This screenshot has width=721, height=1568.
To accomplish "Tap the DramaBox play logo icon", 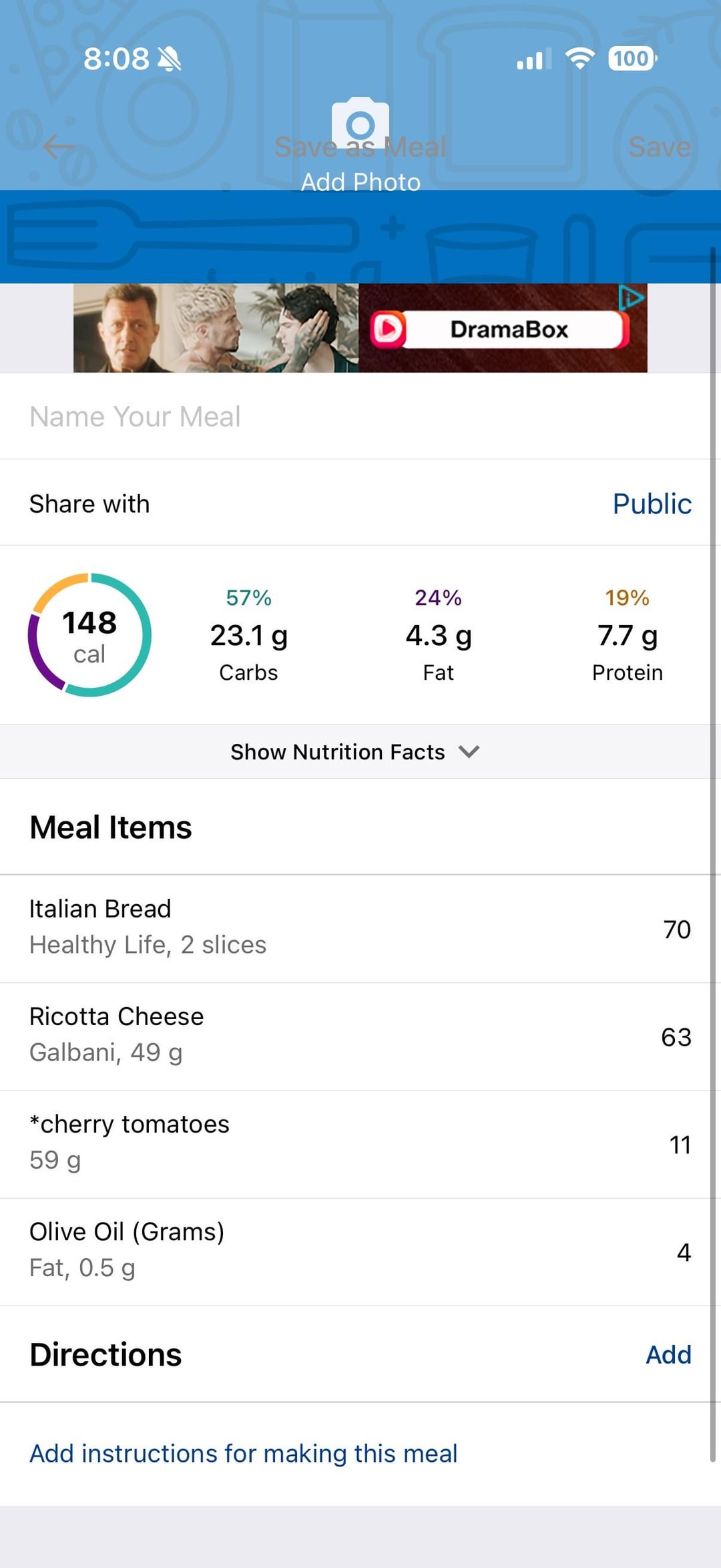I will point(388,329).
